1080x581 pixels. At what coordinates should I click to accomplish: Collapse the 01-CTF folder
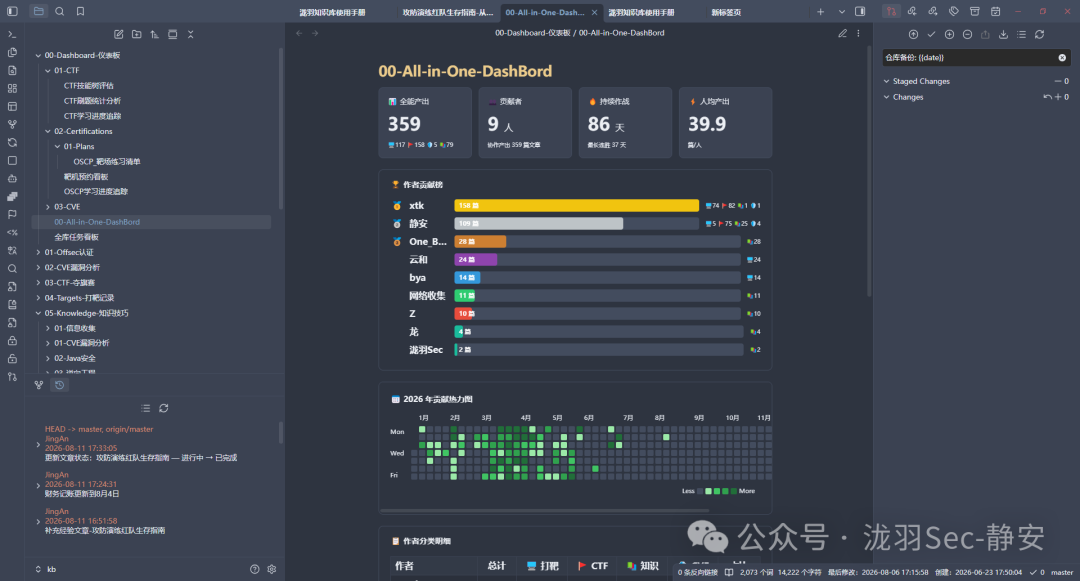[48, 70]
